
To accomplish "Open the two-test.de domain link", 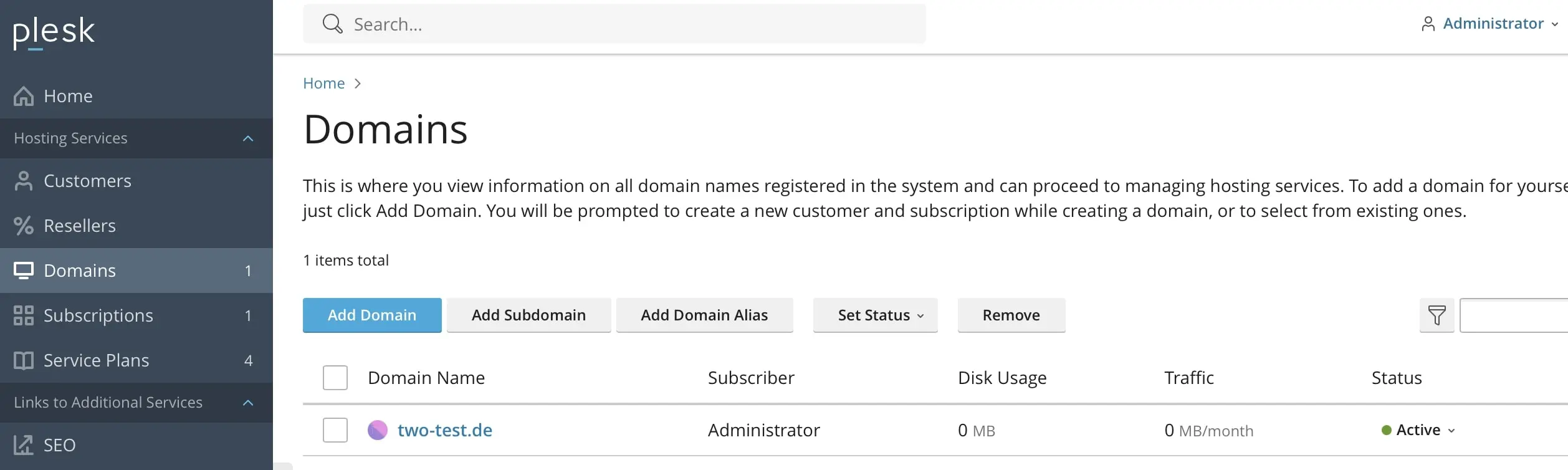I will coord(445,429).
